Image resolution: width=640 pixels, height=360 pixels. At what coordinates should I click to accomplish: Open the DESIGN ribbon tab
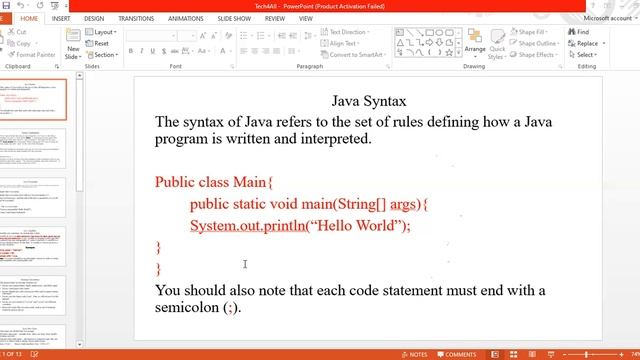(94, 19)
